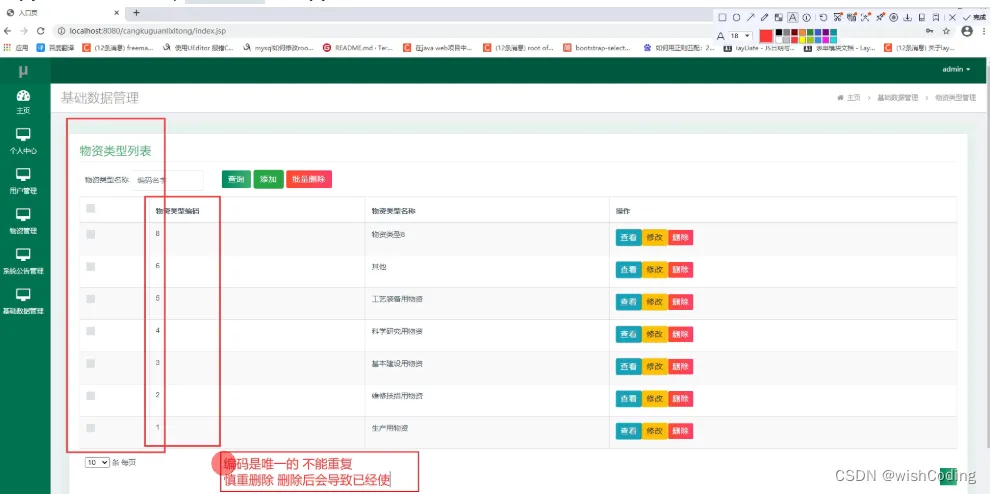This screenshot has height=494, width=991.
Task: Click the 物资类型编码 column header
Action: [178, 211]
